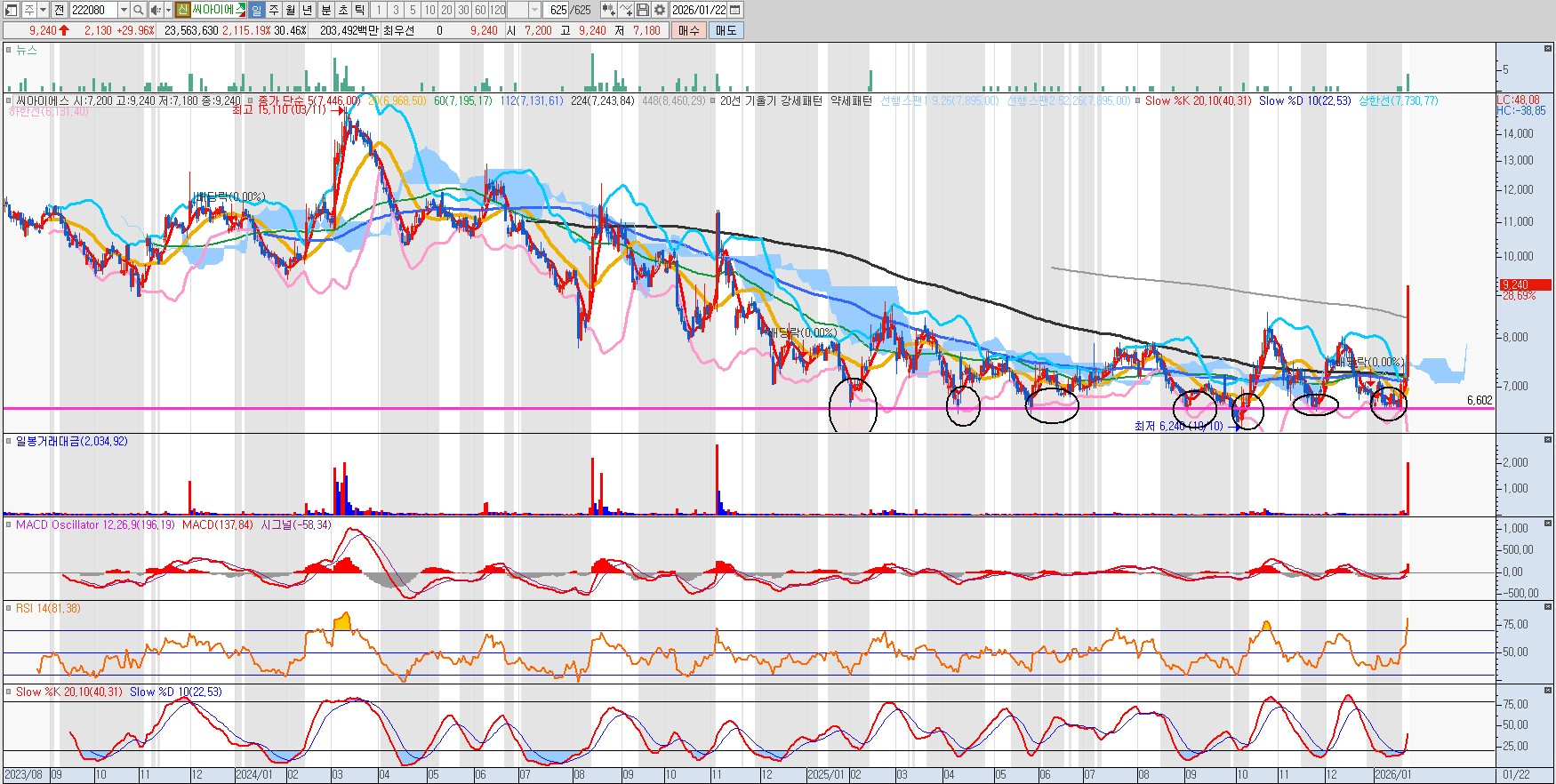Switch to 월 monthly chart period
This screenshot has height=784, width=1556.
[x=291, y=10]
